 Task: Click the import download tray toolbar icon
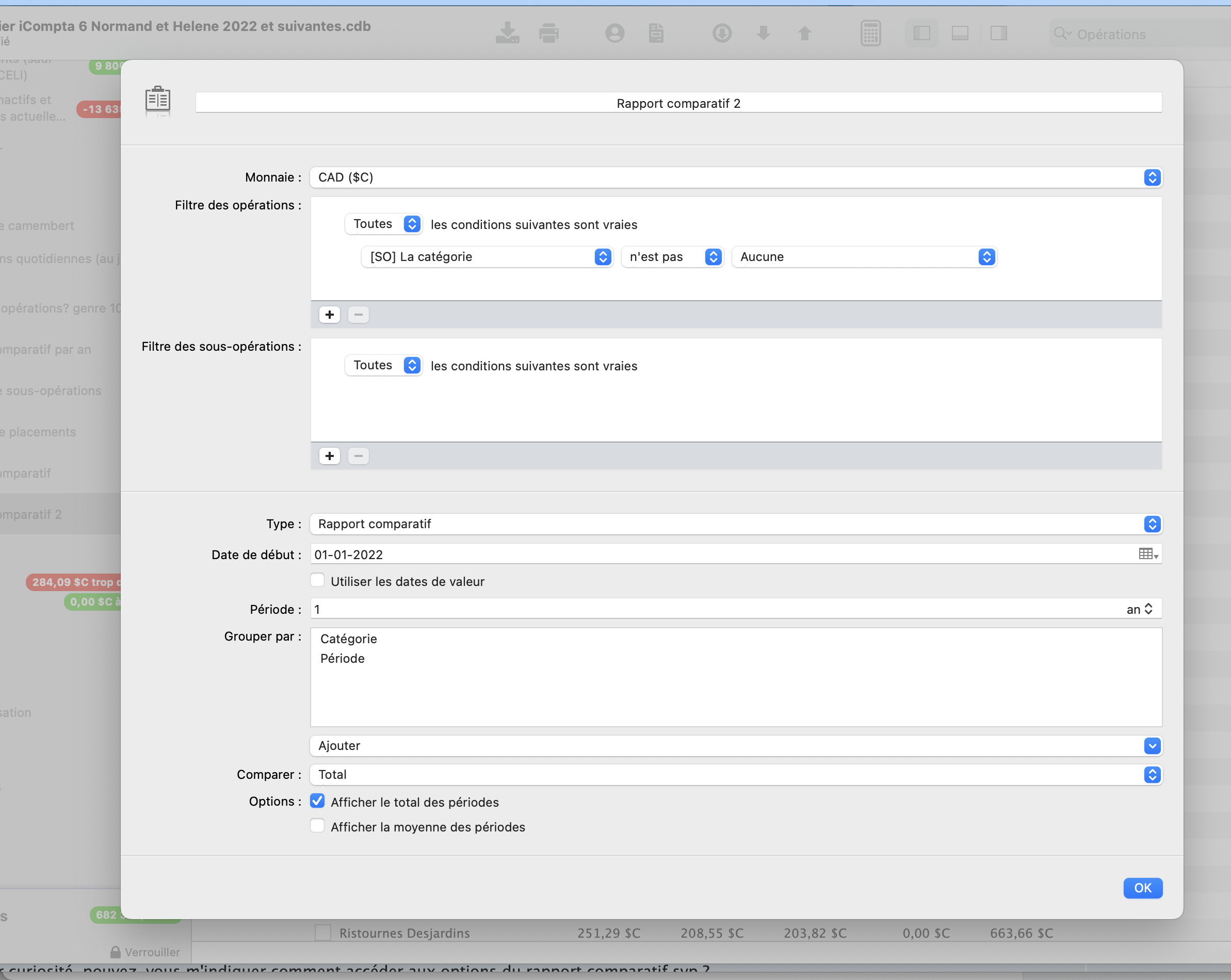[507, 33]
